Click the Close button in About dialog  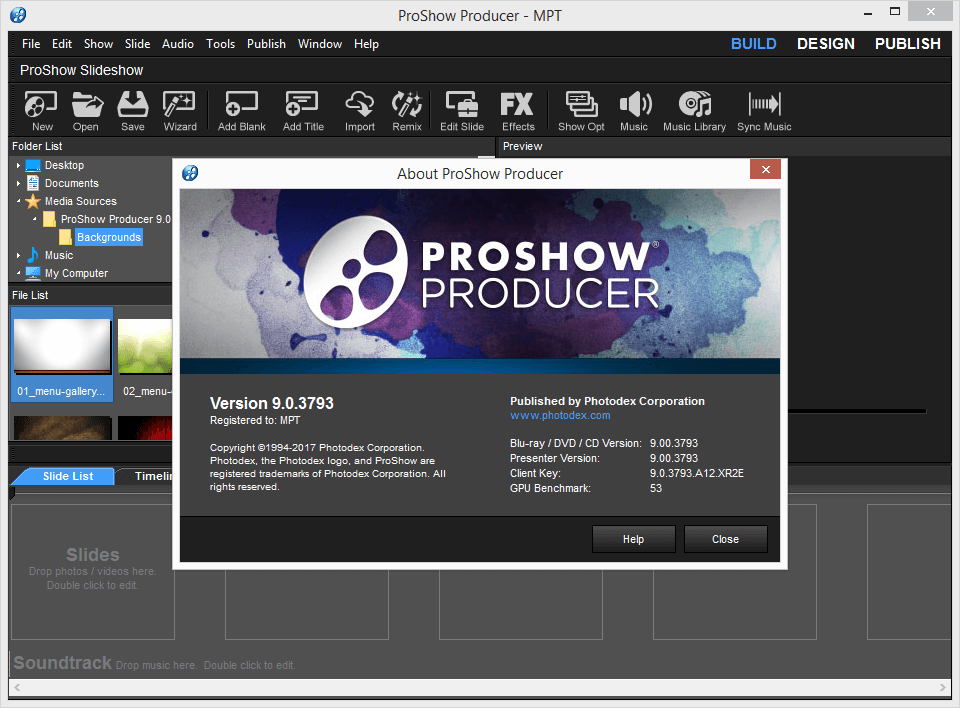(725, 539)
